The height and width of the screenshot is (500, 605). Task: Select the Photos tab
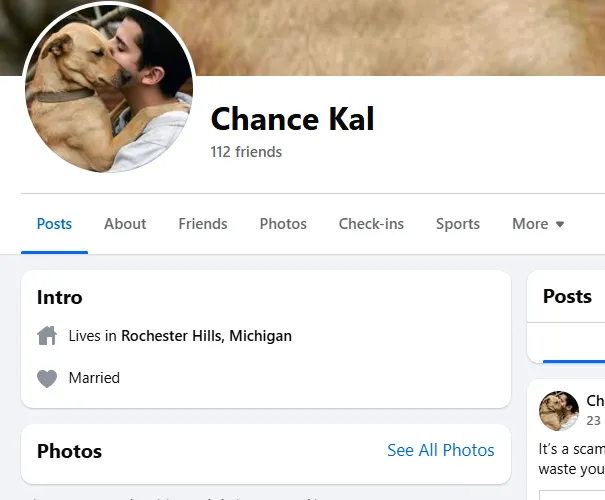[x=283, y=224]
